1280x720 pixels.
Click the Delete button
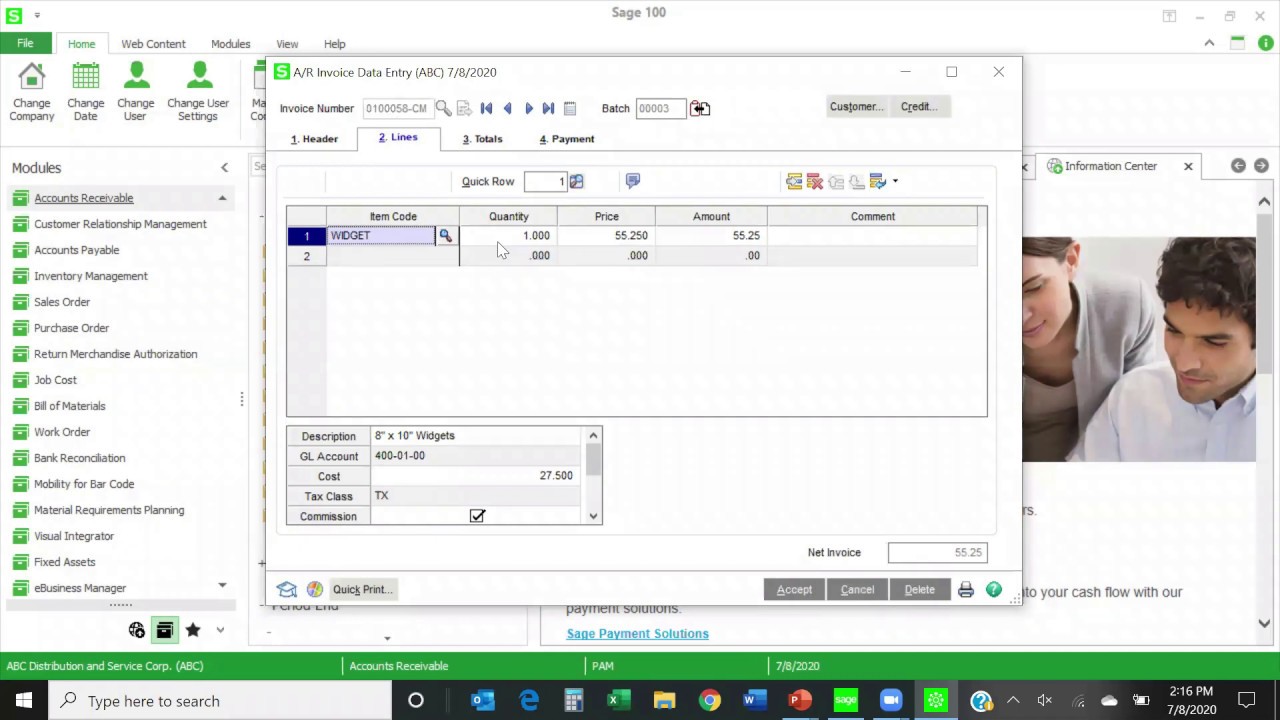pyautogui.click(x=920, y=589)
